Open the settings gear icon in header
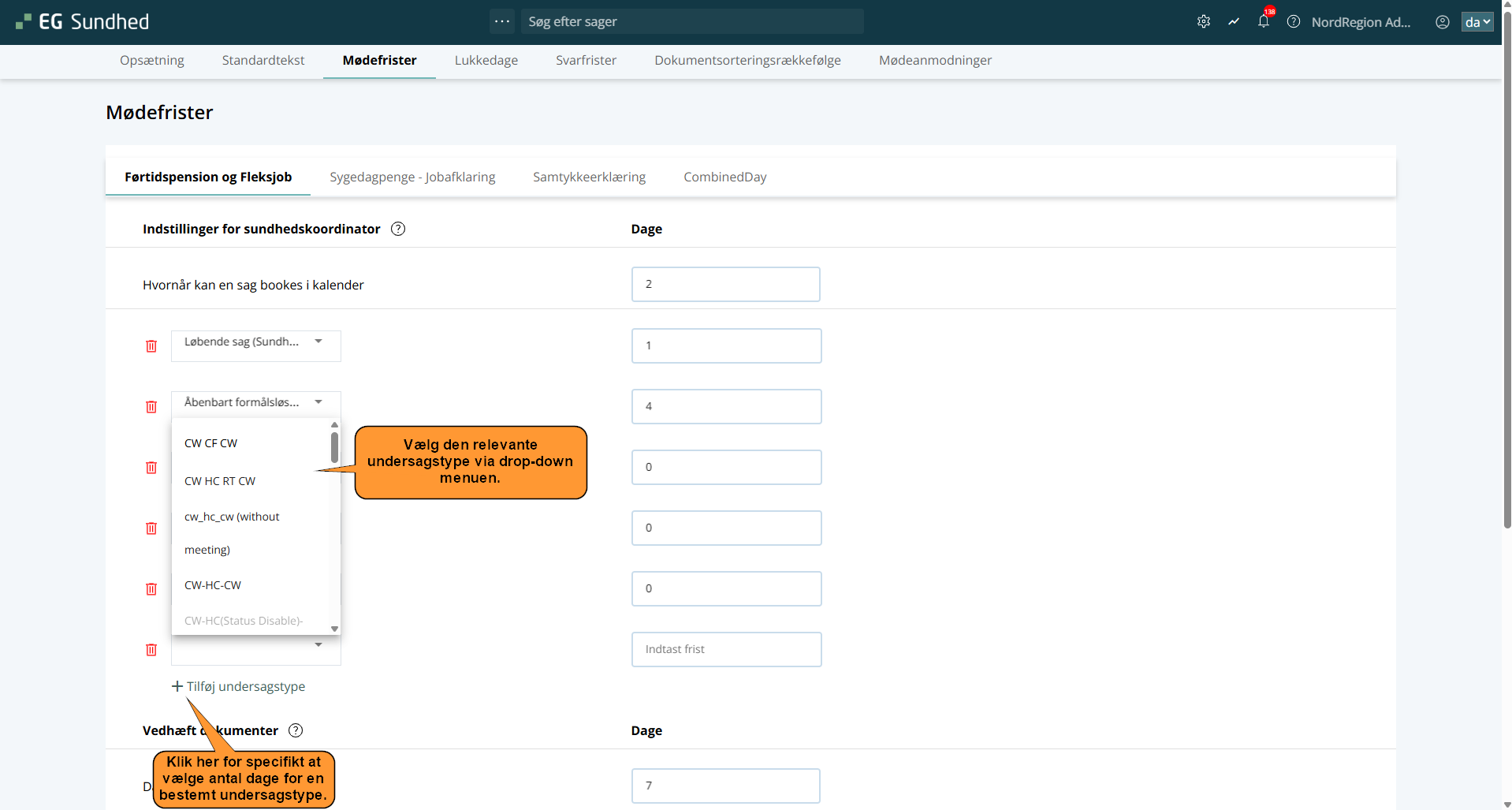This screenshot has width=1512, height=810. (x=1203, y=22)
